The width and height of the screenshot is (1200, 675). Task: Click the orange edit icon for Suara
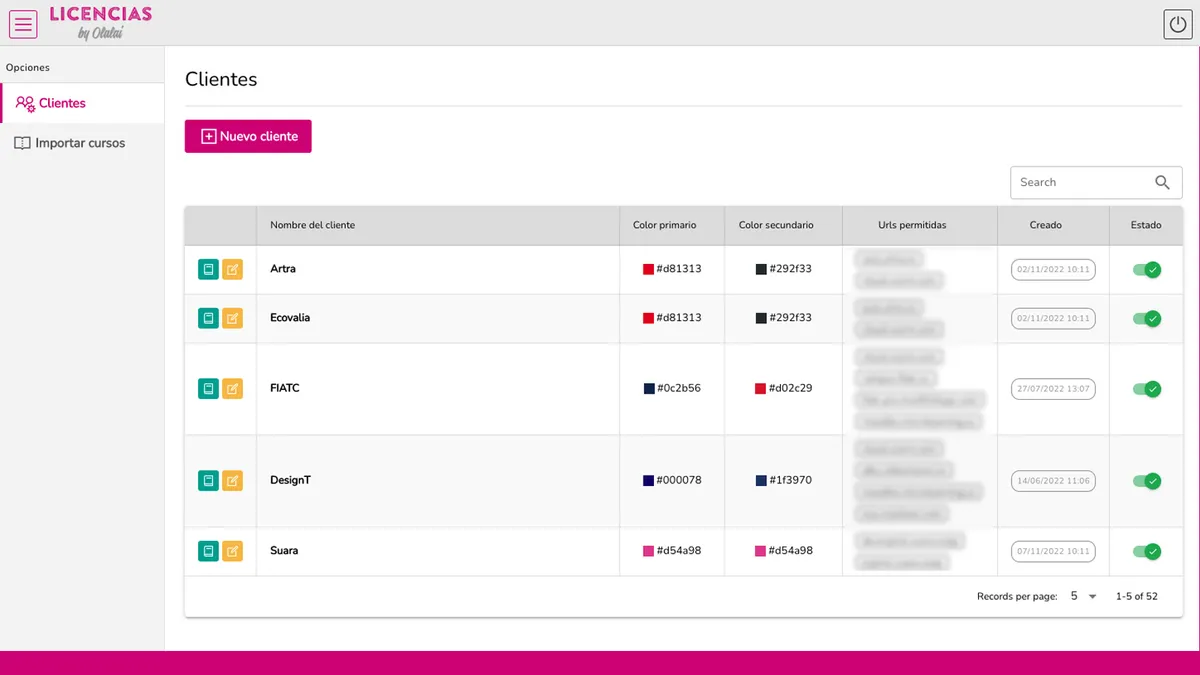[232, 551]
